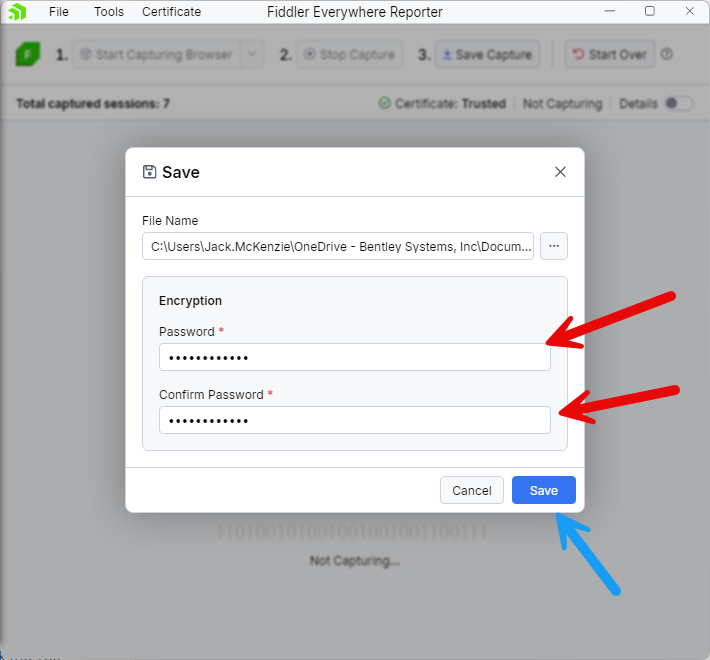Click the Progress logo icon in title bar
This screenshot has height=660, width=710.
17,12
